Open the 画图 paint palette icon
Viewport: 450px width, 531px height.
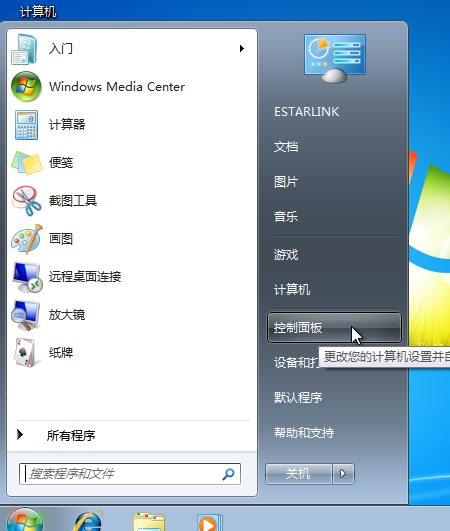click(x=27, y=239)
